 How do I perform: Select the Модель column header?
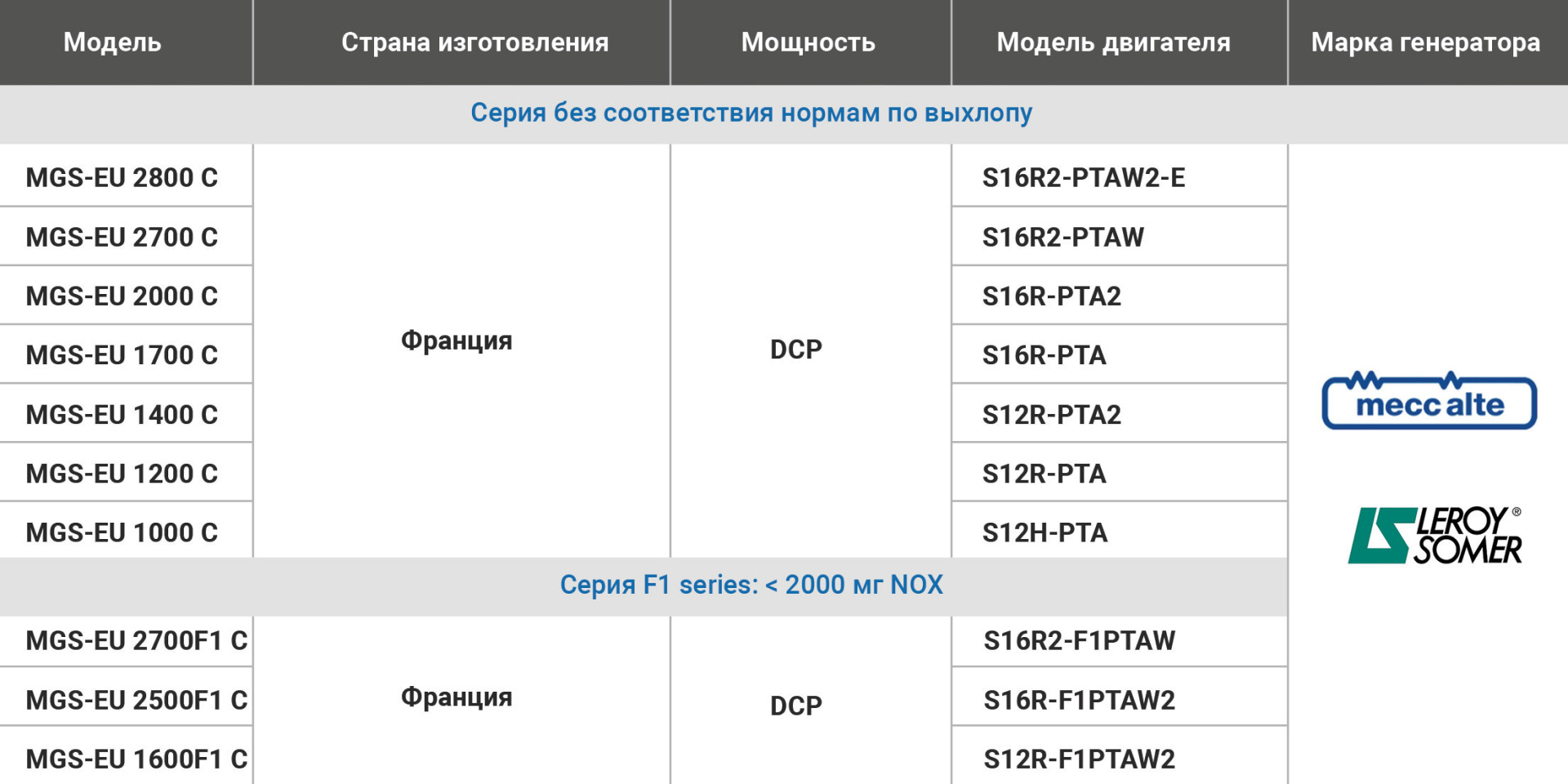pos(113,42)
